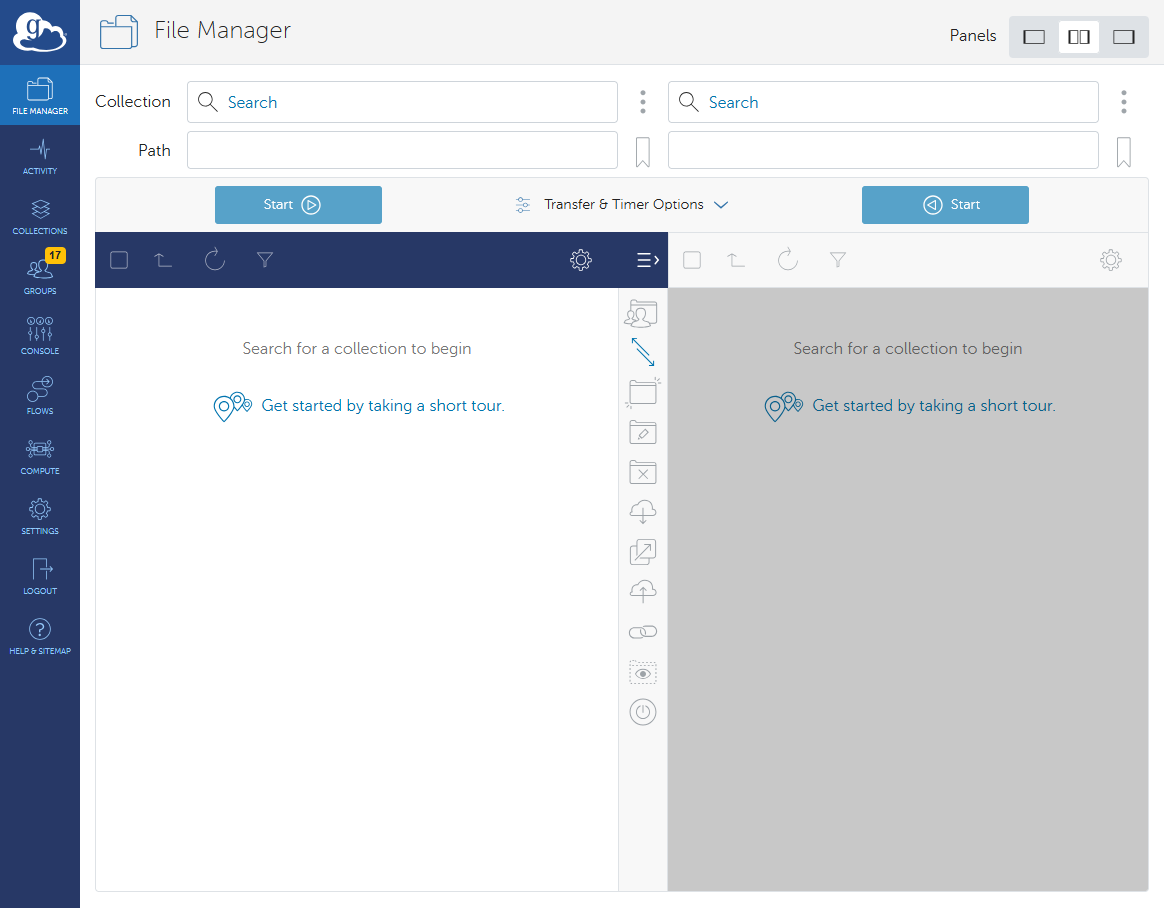Image resolution: width=1164 pixels, height=908 pixels.
Task: Go to Groups in sidebar
Action: point(40,277)
